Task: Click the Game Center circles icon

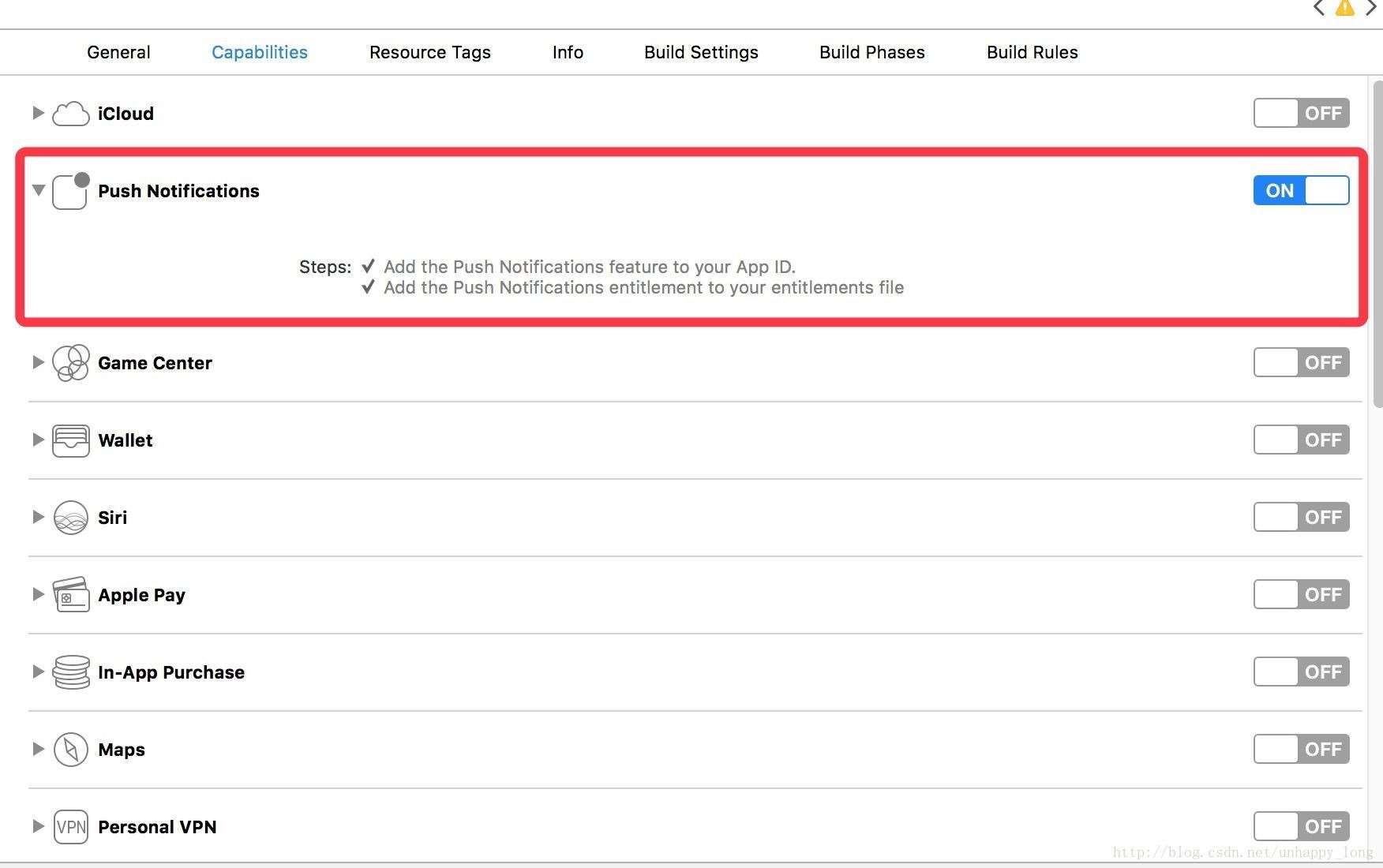Action: (70, 363)
